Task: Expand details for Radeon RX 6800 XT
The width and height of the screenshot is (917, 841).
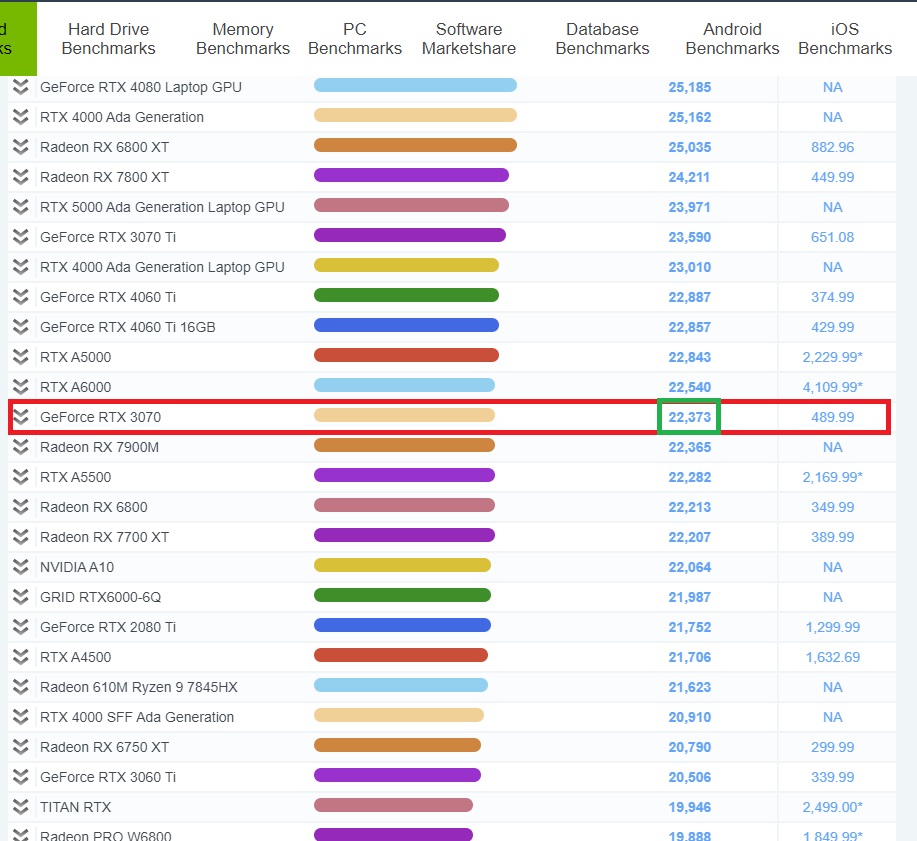Action: click(x=20, y=147)
